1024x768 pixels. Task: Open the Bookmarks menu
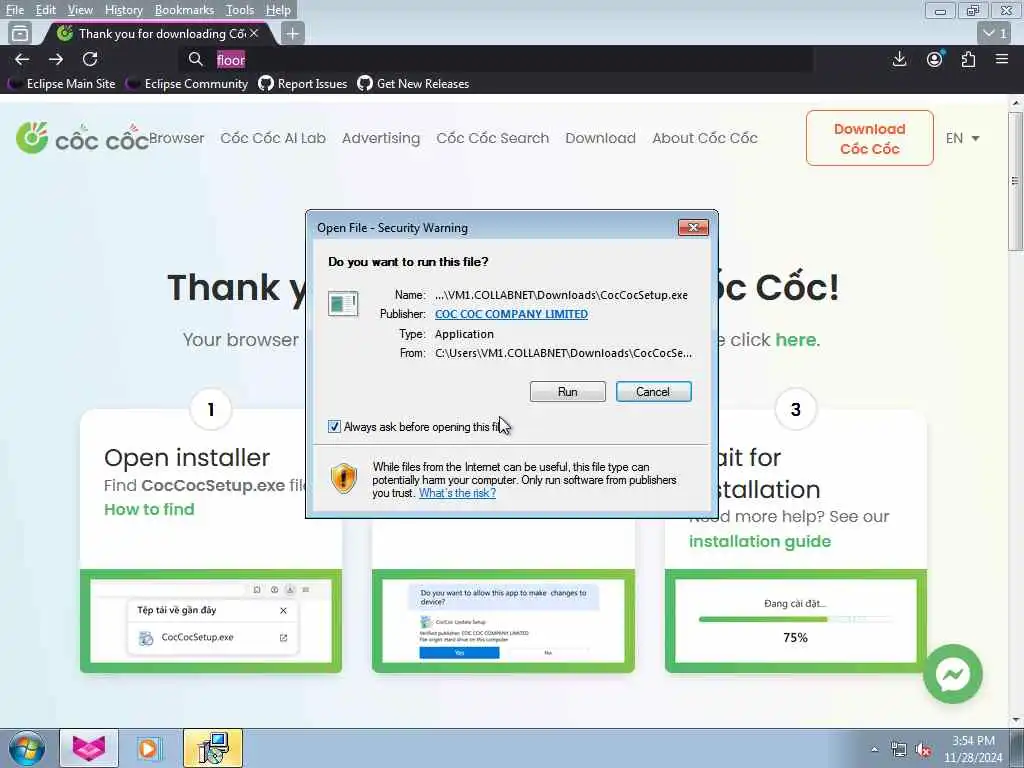coord(184,10)
